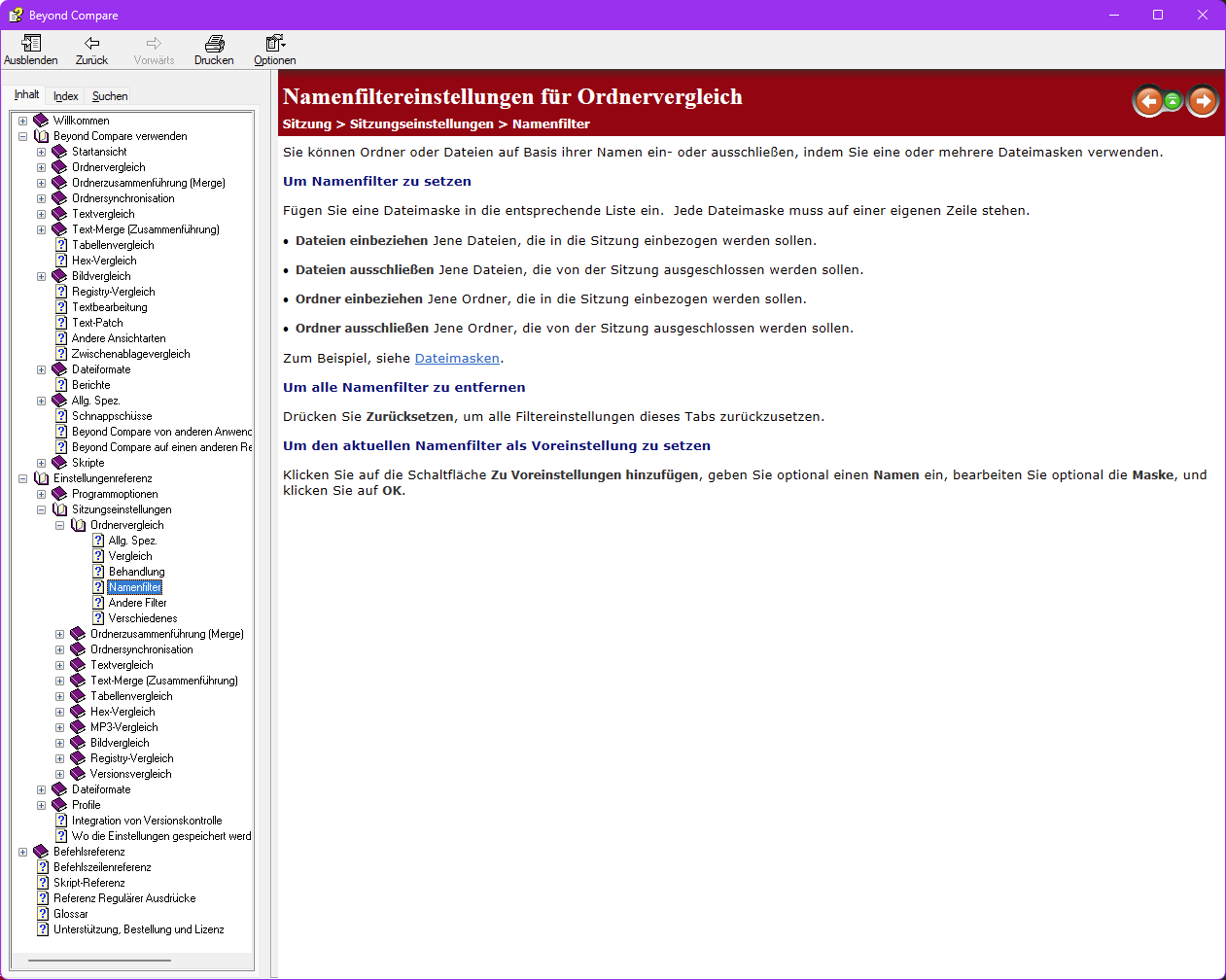The height and width of the screenshot is (980, 1226).
Task: Open the Behandlung topic
Action: pyautogui.click(x=136, y=572)
